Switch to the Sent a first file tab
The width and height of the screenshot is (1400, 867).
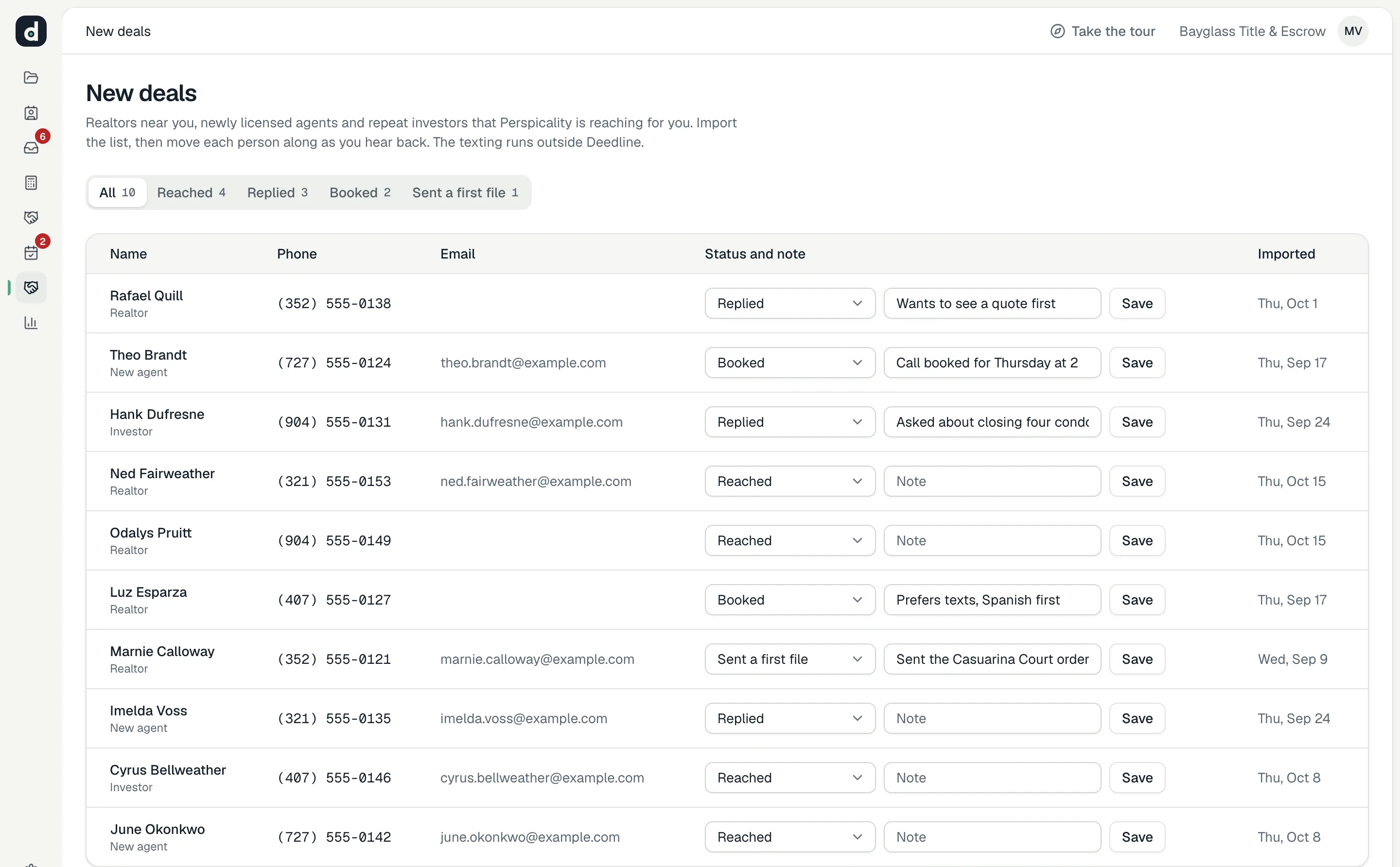(465, 192)
